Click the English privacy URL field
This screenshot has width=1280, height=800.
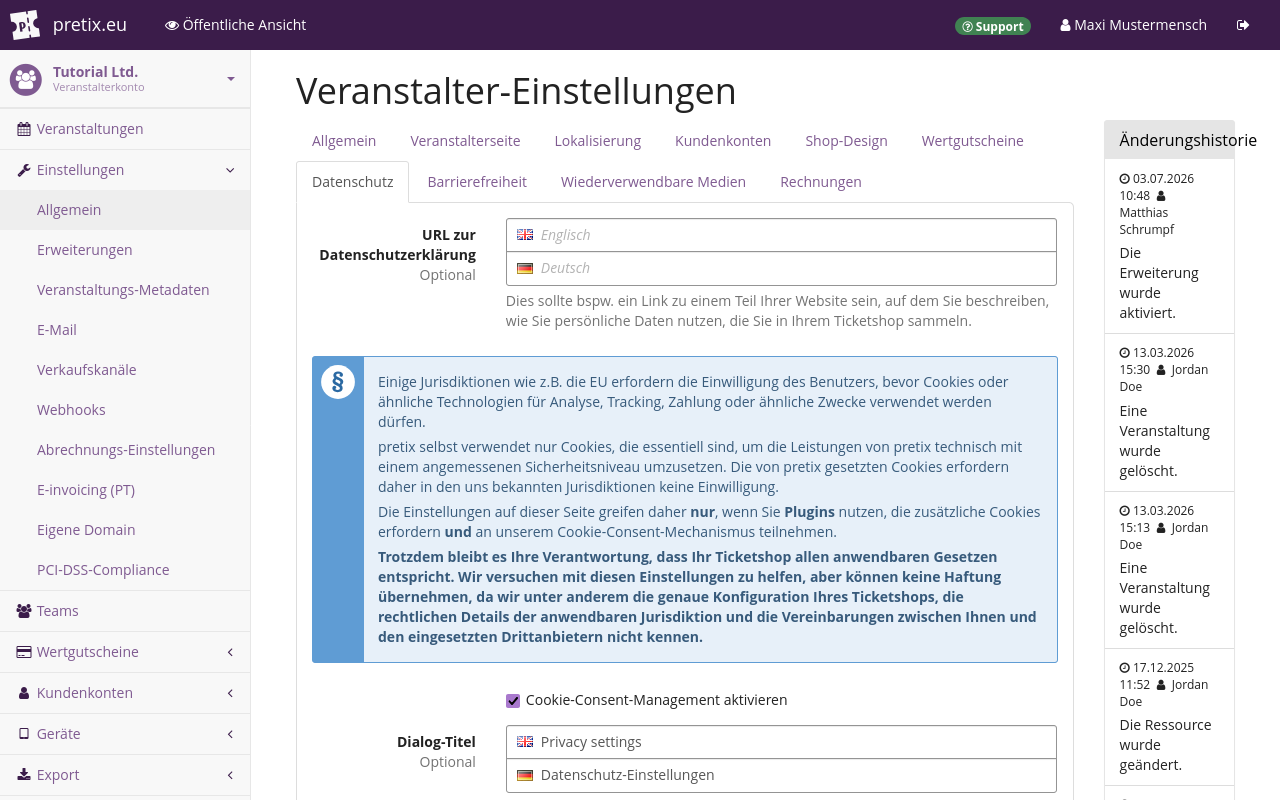pos(781,235)
